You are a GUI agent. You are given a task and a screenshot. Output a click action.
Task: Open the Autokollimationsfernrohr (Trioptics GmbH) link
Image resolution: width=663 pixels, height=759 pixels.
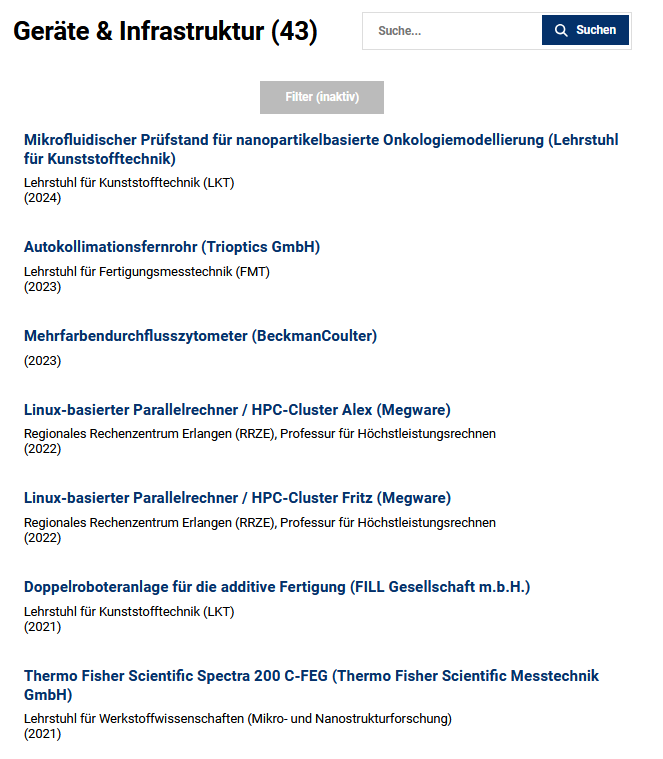(x=172, y=247)
